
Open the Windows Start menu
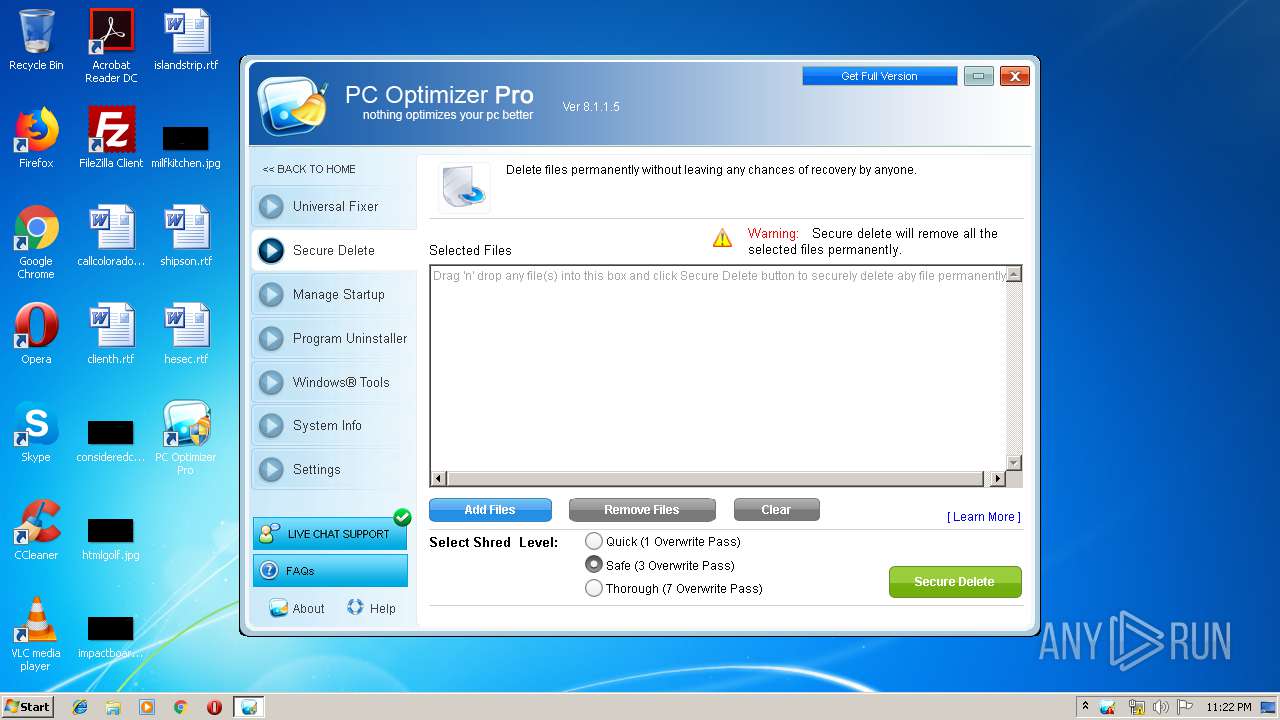pos(28,707)
